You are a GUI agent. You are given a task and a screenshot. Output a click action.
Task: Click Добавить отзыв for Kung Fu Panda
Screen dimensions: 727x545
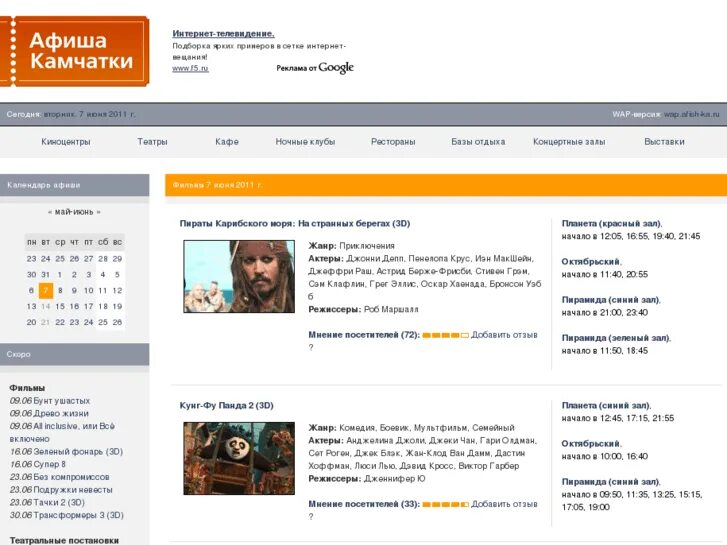(x=504, y=504)
